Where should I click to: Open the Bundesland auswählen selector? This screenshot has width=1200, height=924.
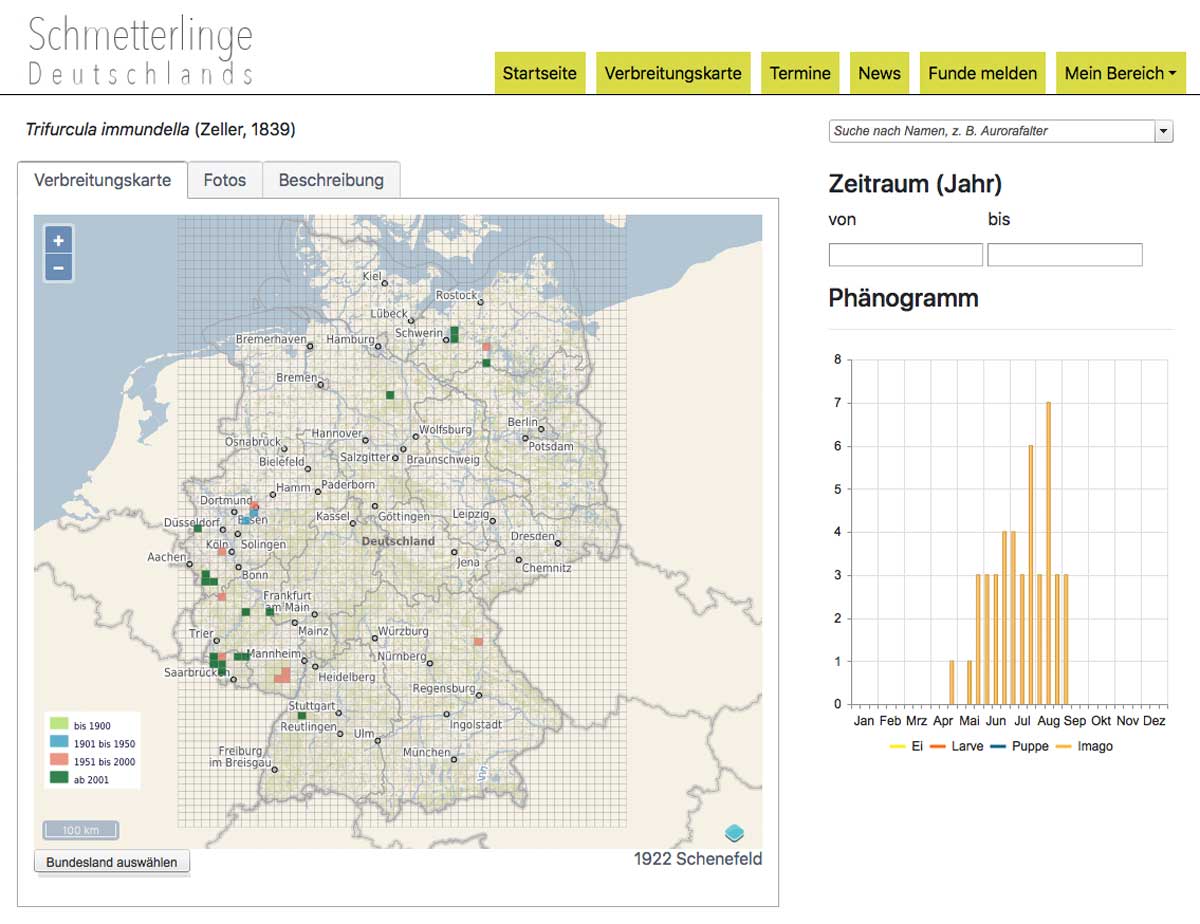click(x=112, y=862)
